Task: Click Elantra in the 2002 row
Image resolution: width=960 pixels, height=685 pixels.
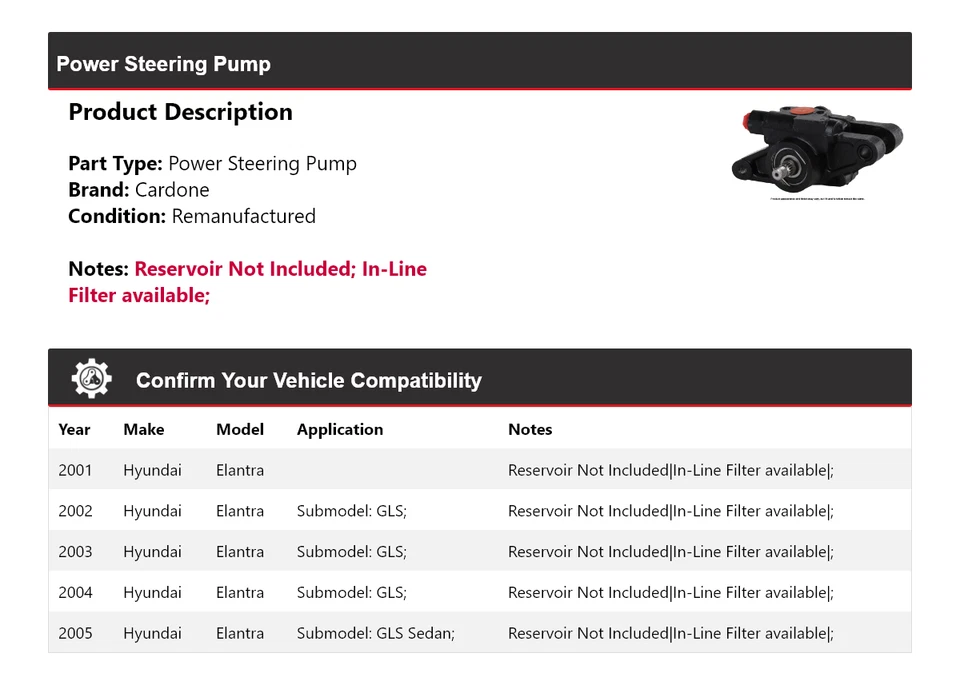Action: point(240,511)
